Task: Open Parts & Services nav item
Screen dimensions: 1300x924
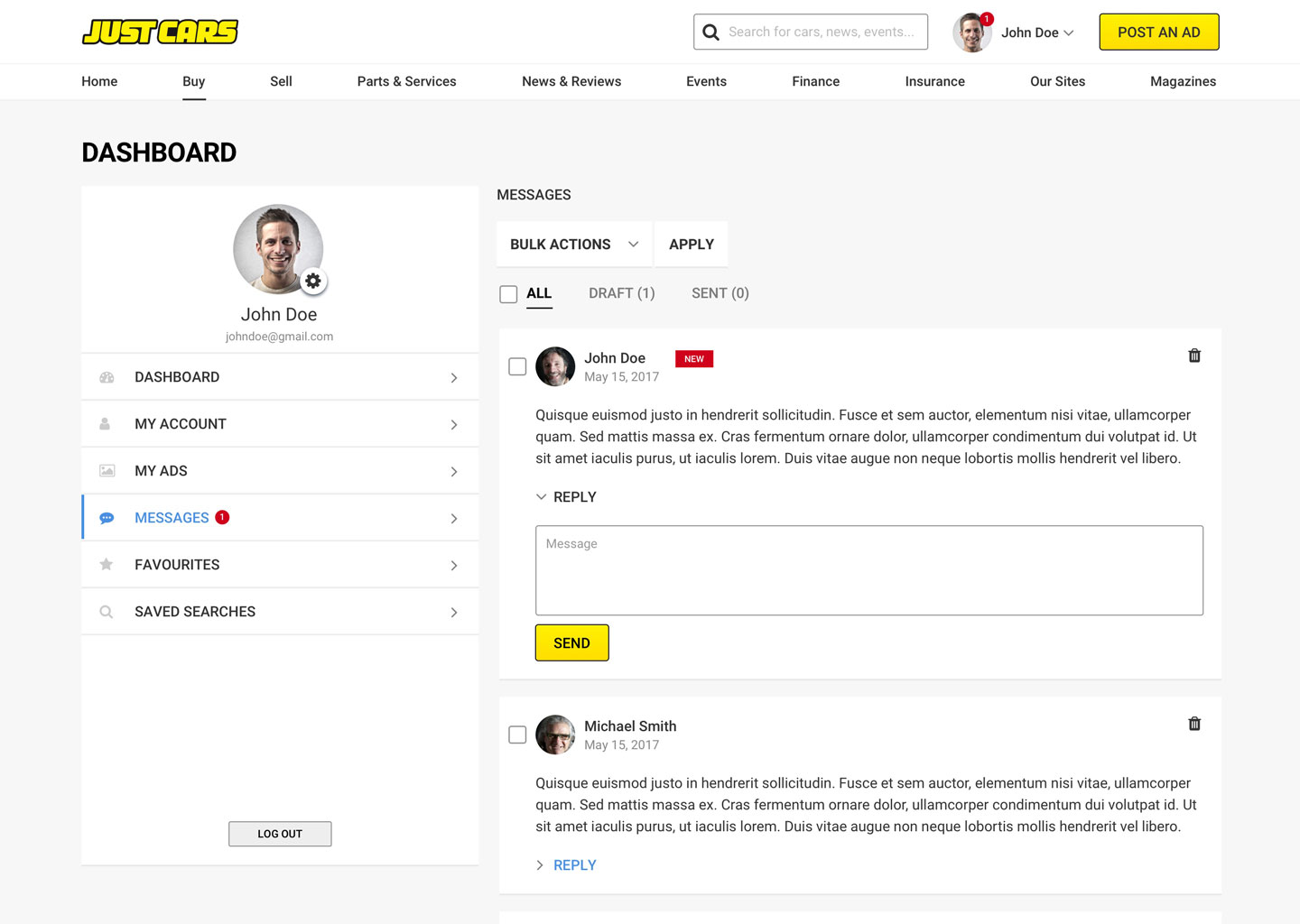Action: point(406,81)
